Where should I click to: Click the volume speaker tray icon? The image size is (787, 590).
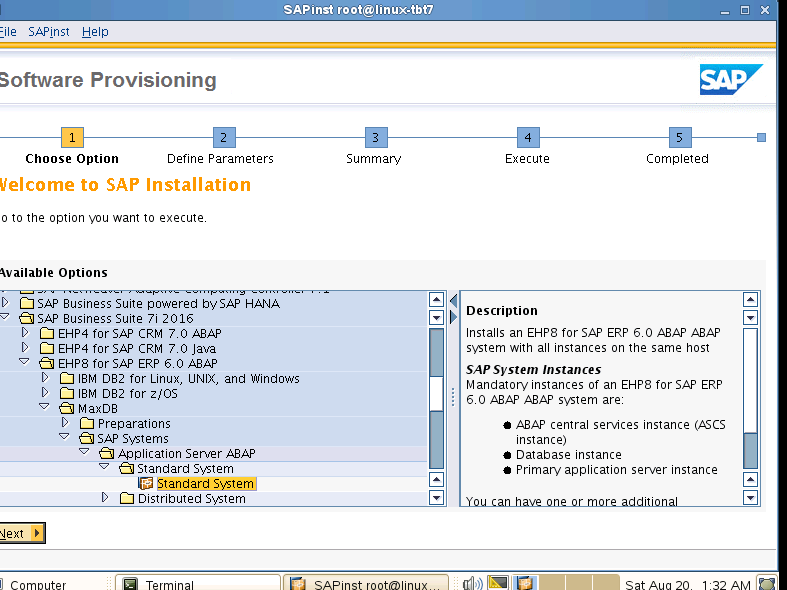(472, 583)
